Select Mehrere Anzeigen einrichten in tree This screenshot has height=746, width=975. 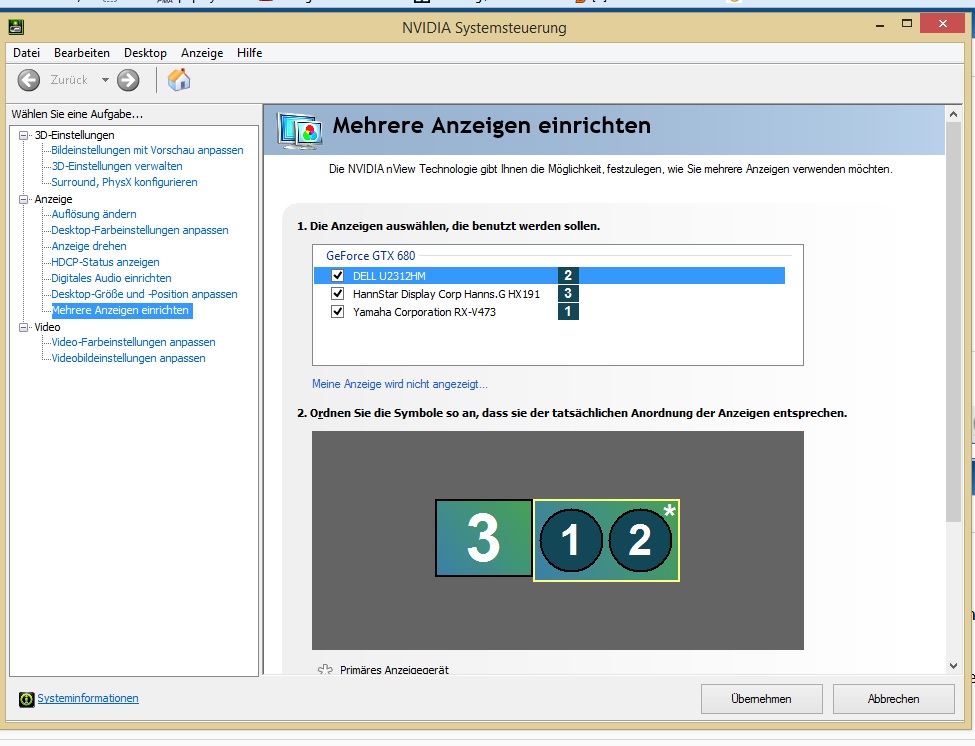point(122,310)
